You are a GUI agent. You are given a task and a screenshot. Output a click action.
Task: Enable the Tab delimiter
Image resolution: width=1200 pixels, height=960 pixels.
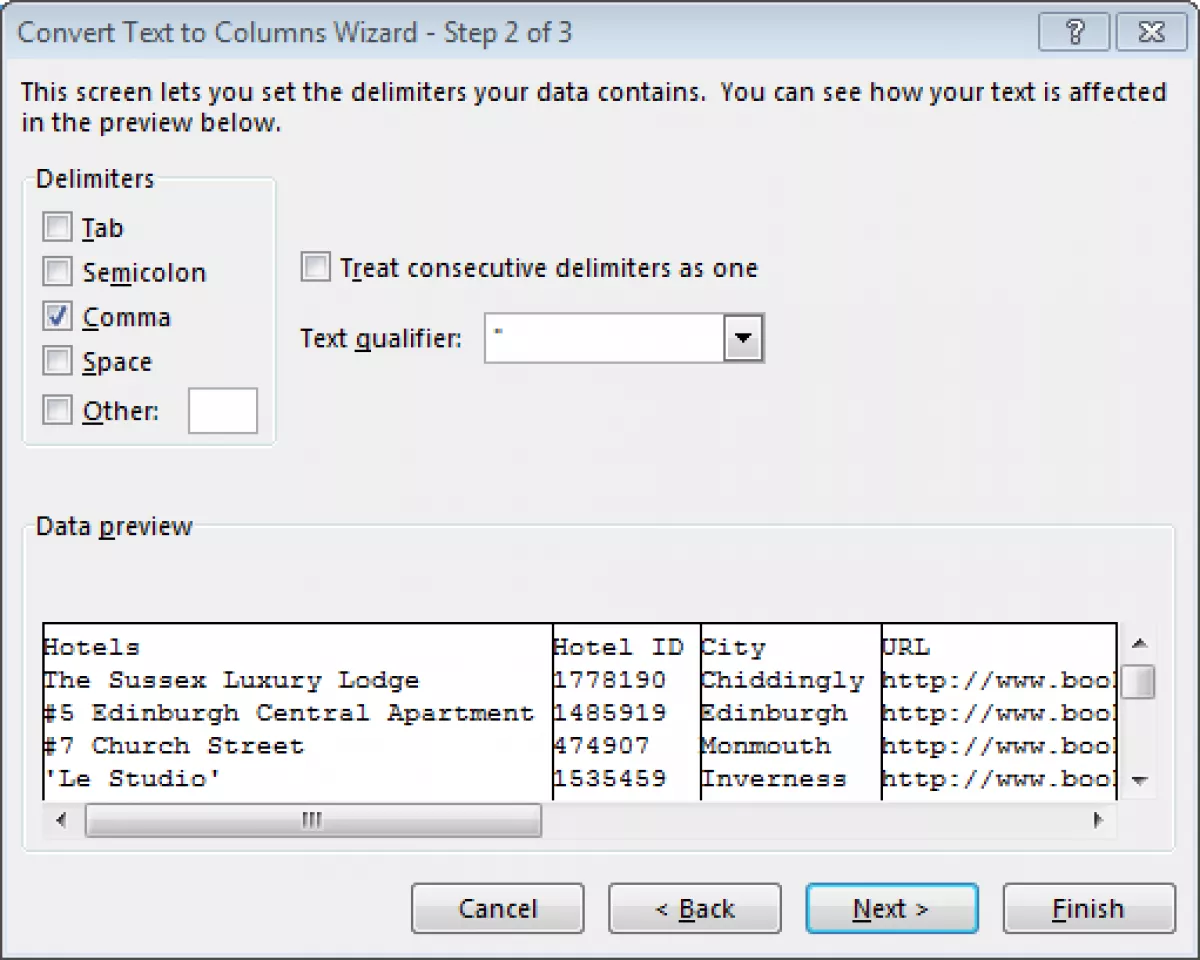click(x=57, y=226)
